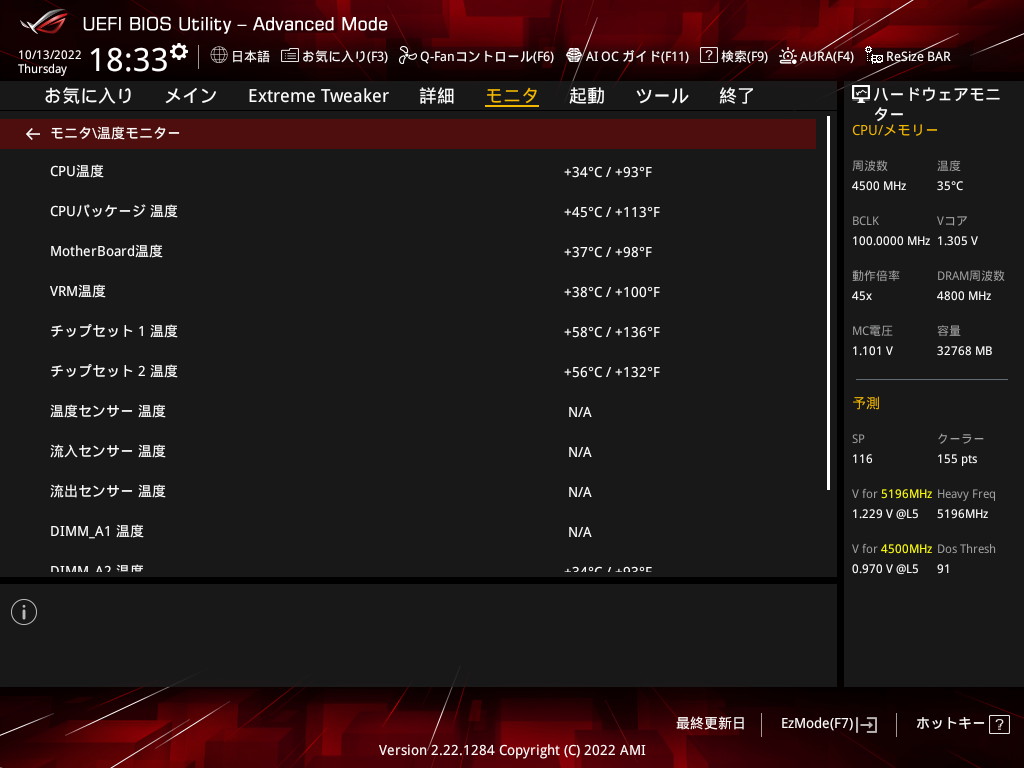Click お気に入り(F3) label
Viewport: 1024px width, 768px height.
point(345,56)
